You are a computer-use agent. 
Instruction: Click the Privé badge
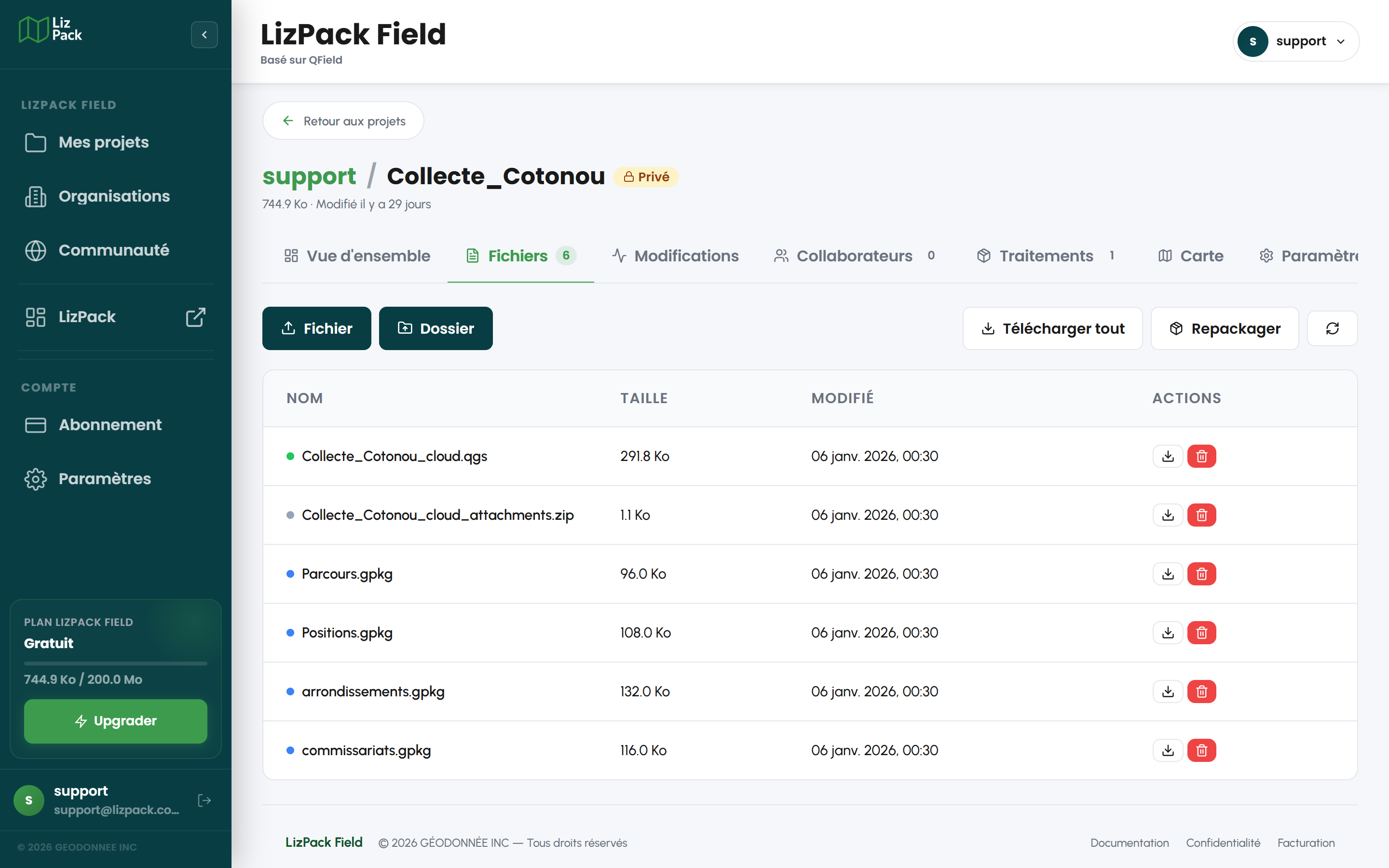tap(646, 177)
